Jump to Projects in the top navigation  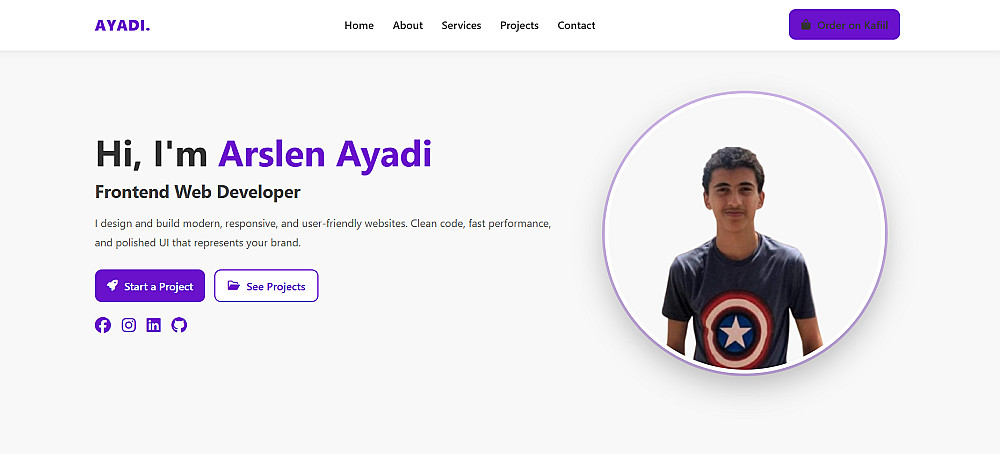click(519, 26)
